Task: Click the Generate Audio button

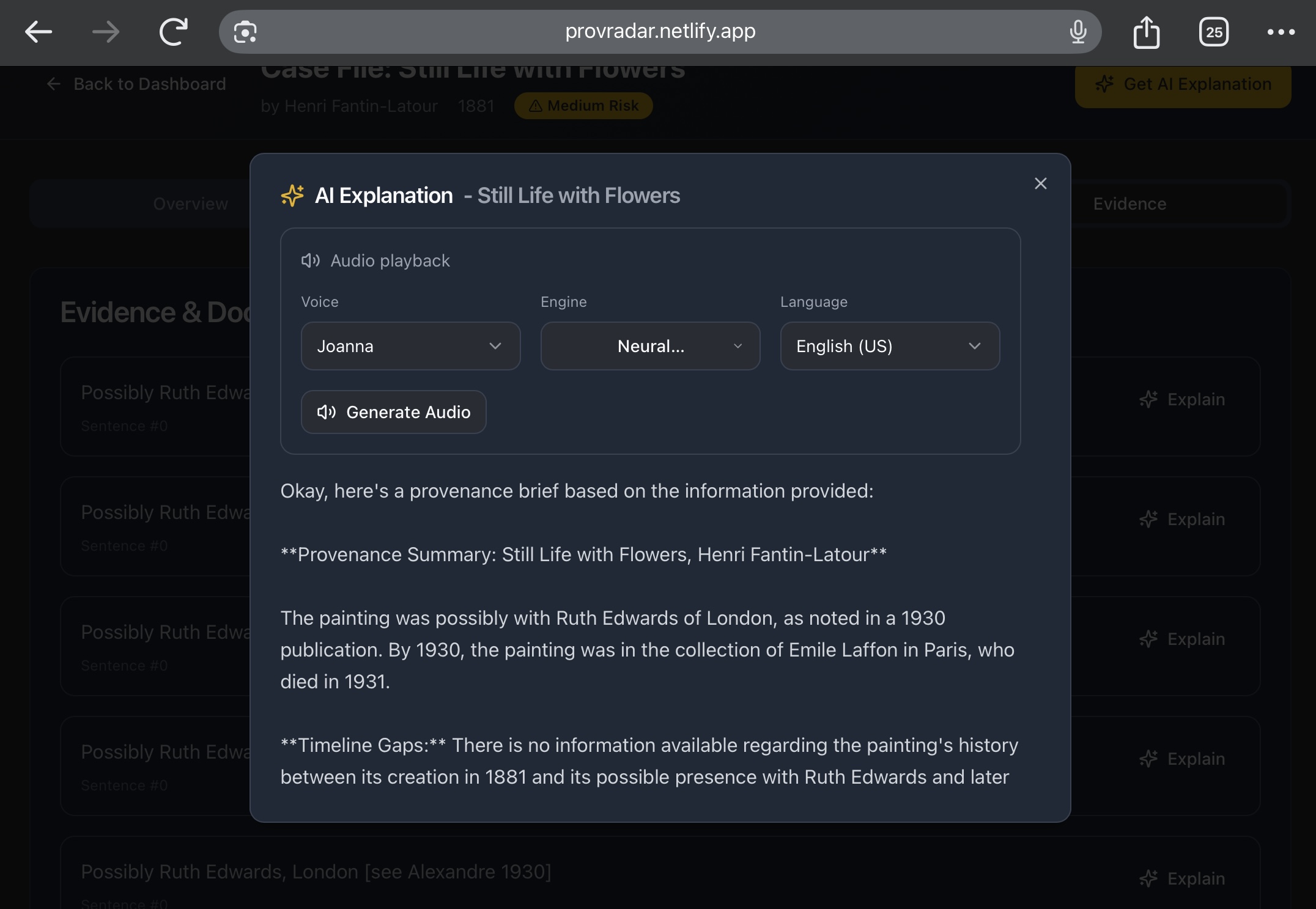Action: (394, 412)
